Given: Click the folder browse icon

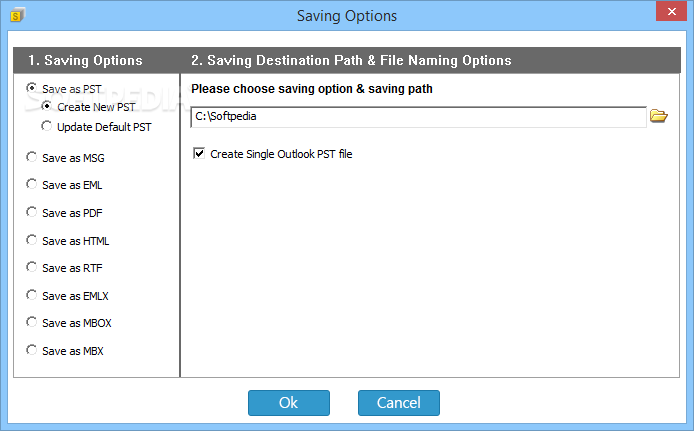Looking at the screenshot, I should click(x=658, y=116).
